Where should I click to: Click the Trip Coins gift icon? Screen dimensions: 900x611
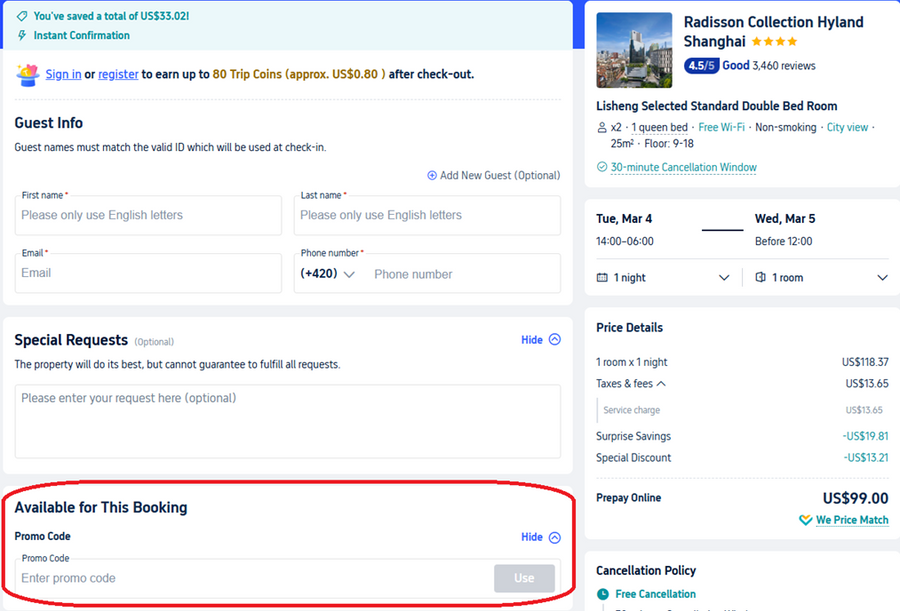[28, 74]
